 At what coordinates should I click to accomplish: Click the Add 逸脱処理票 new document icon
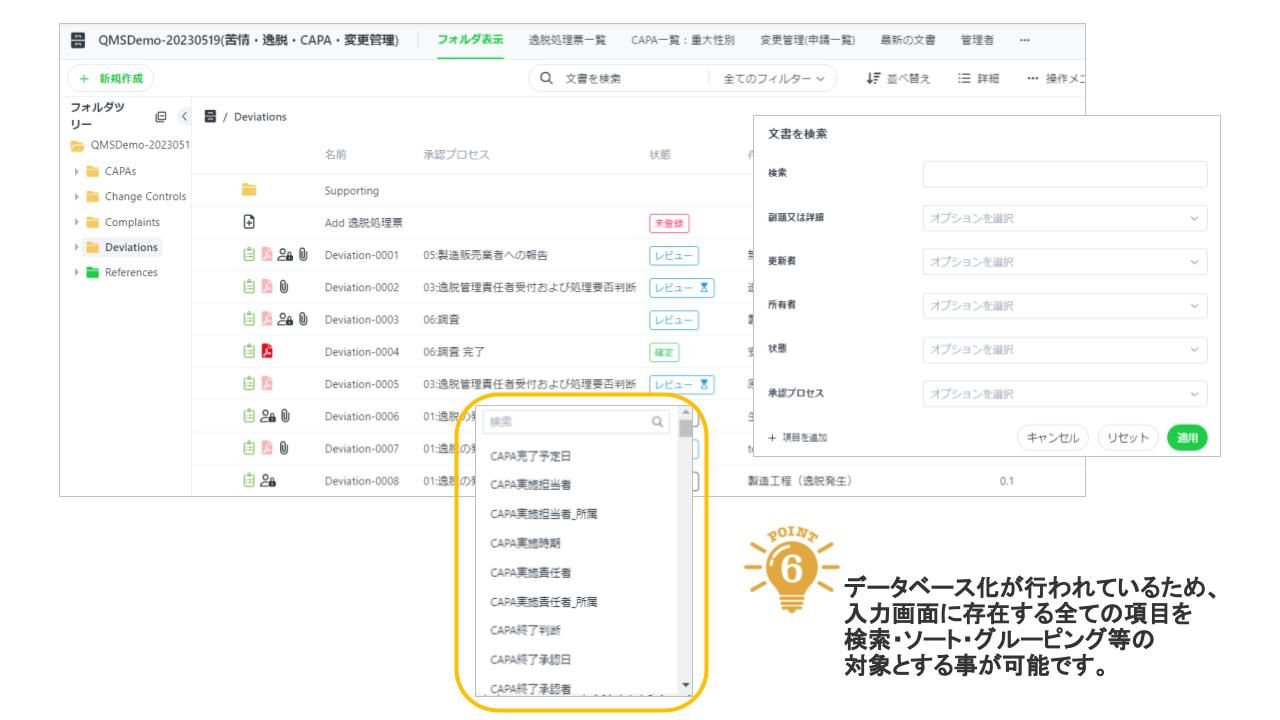(x=250, y=223)
